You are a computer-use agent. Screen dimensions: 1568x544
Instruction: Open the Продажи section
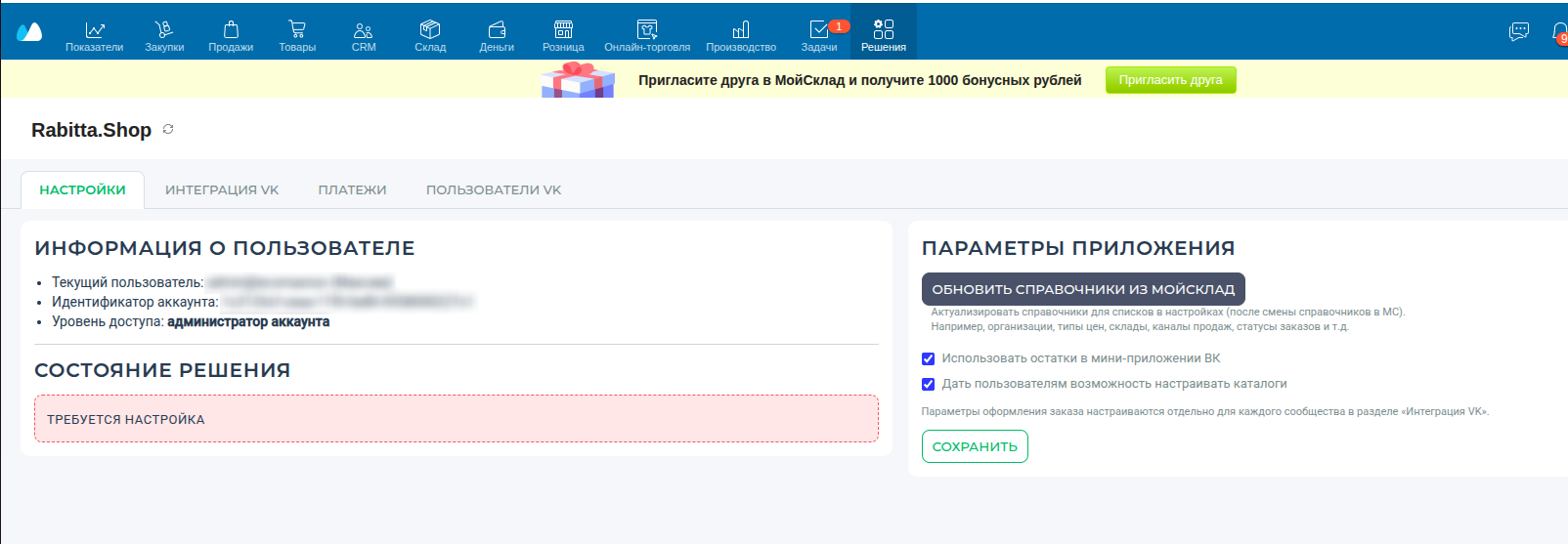231,36
